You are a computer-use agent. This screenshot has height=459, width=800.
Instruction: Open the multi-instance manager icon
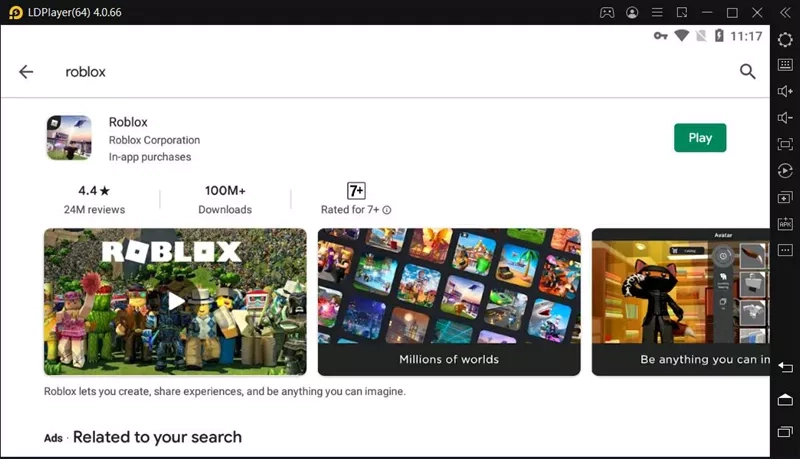pyautogui.click(x=785, y=197)
